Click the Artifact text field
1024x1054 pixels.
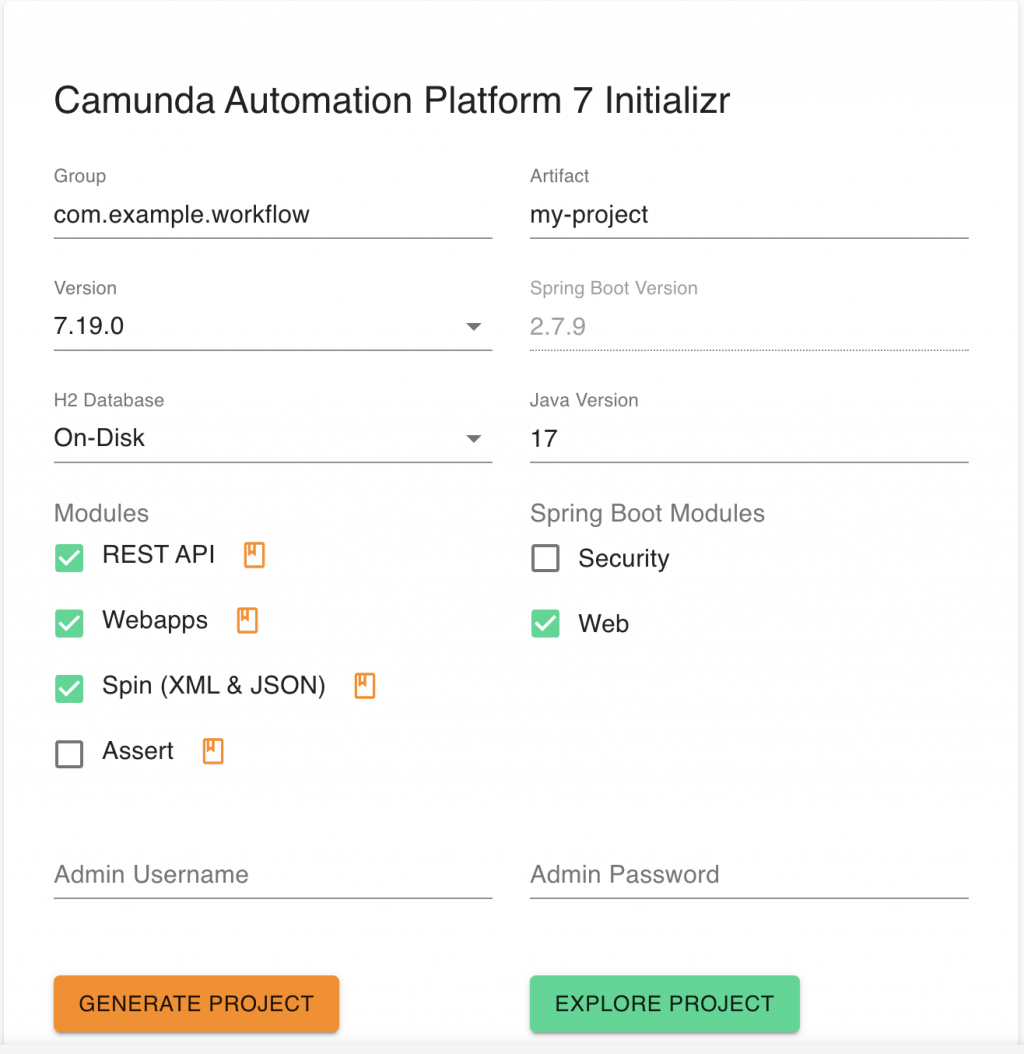click(x=748, y=215)
